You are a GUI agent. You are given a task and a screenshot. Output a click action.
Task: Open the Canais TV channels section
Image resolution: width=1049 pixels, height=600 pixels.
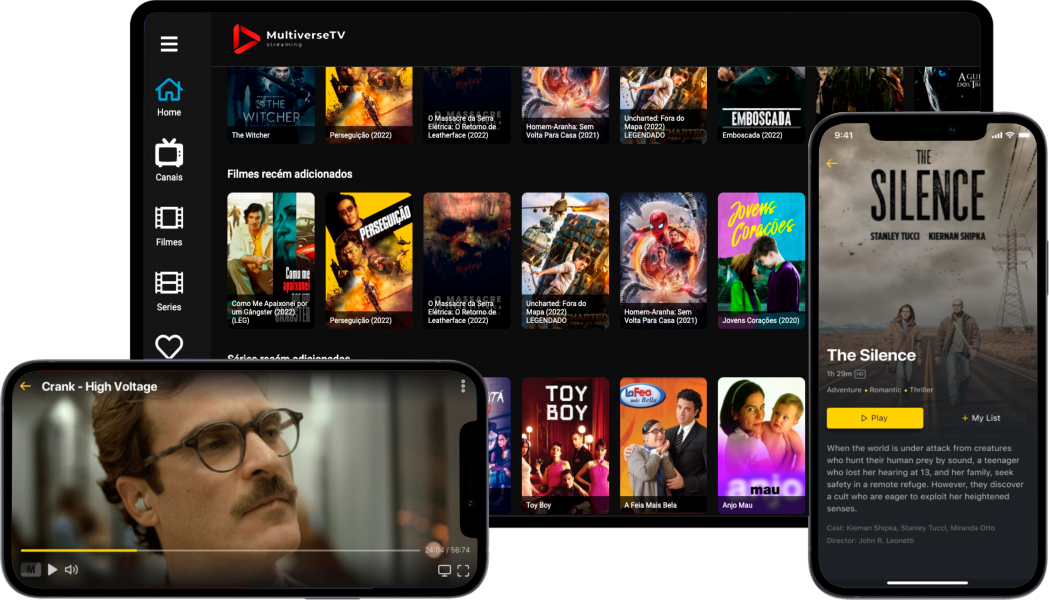tap(169, 161)
